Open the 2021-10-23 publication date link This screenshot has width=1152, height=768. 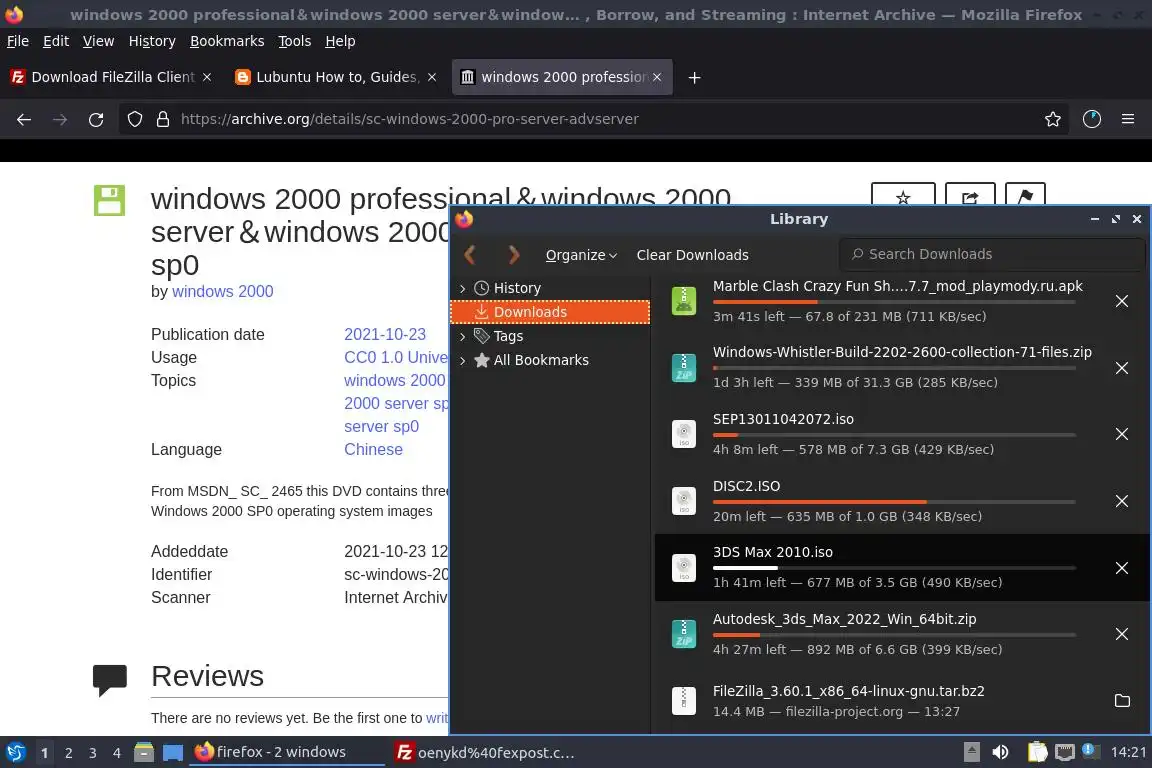(x=385, y=334)
